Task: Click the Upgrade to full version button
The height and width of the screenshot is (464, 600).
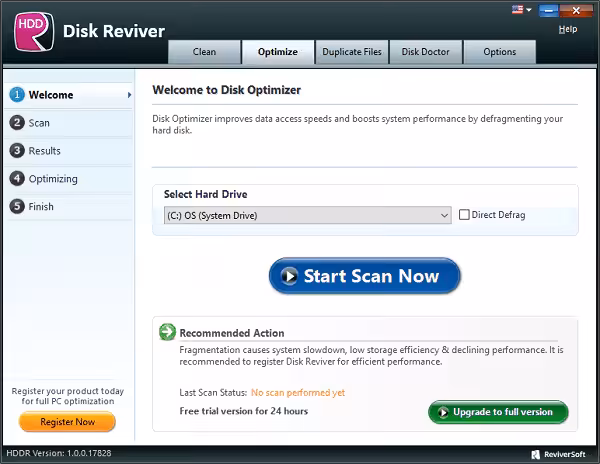Action: pyautogui.click(x=498, y=412)
